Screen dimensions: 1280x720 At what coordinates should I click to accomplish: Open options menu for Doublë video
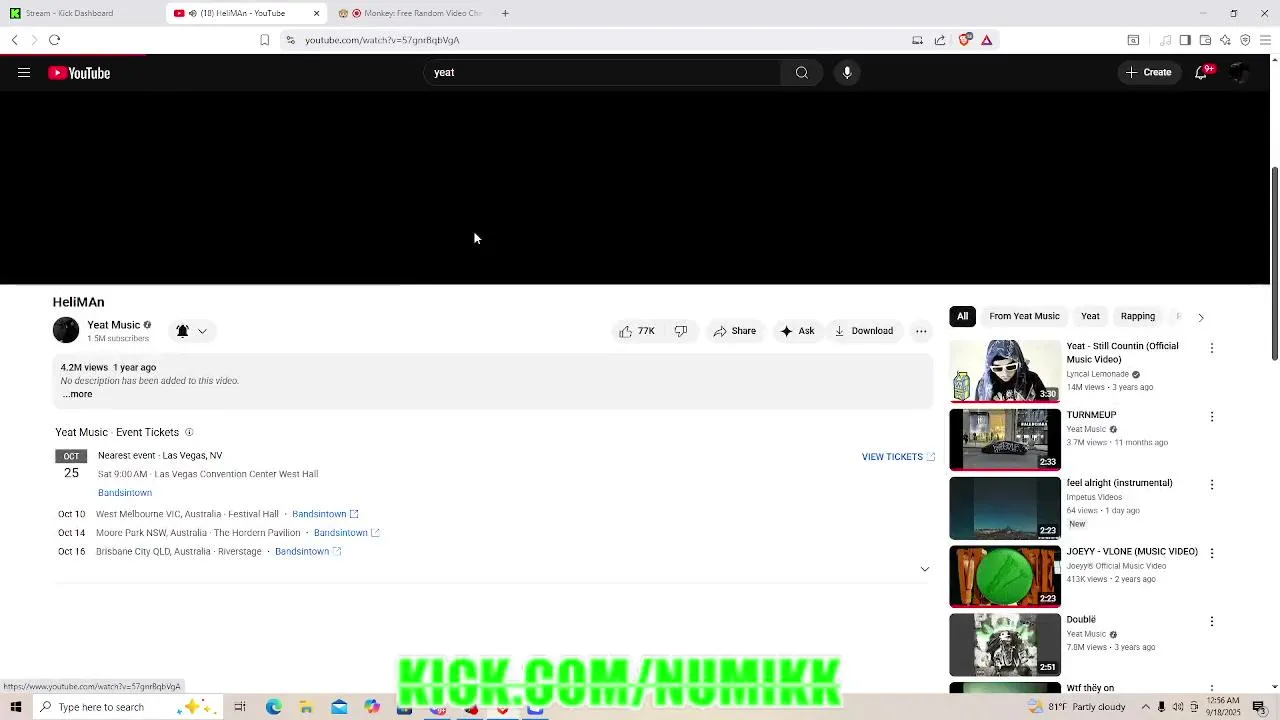(1212, 621)
